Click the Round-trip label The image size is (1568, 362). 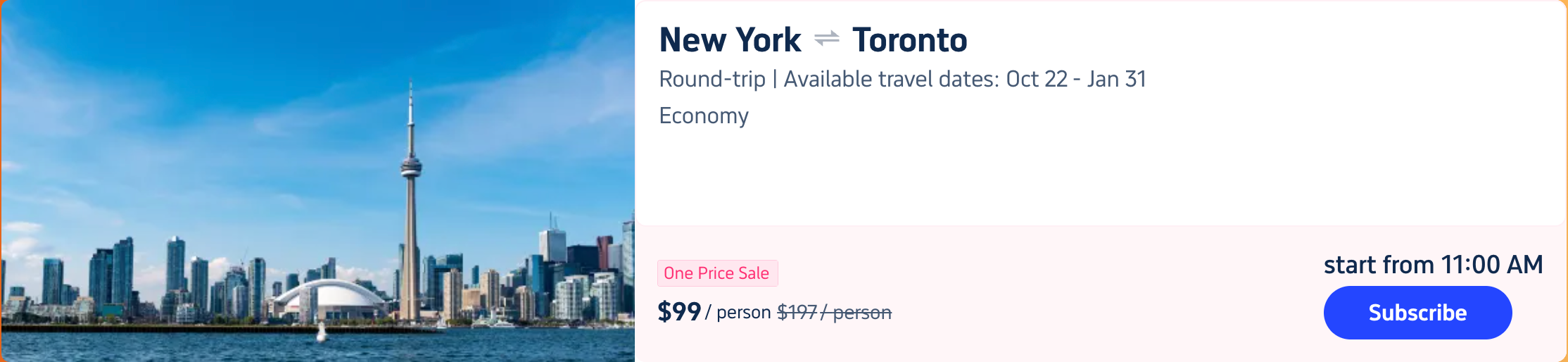(712, 79)
